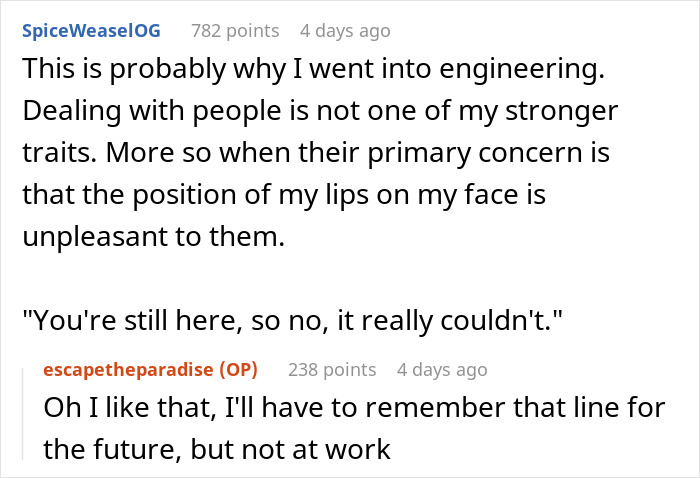Click the 238 points score
The width and height of the screenshot is (700, 478).
click(x=332, y=369)
